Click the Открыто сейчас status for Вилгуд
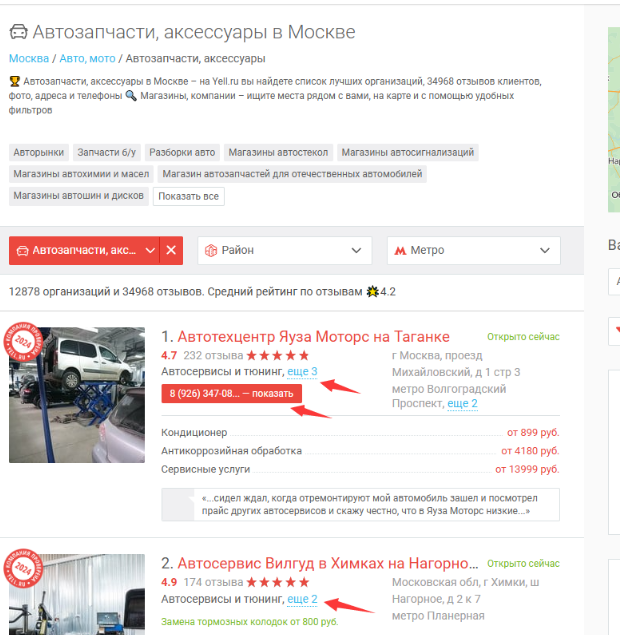This screenshot has width=629, height=635. 523,564
